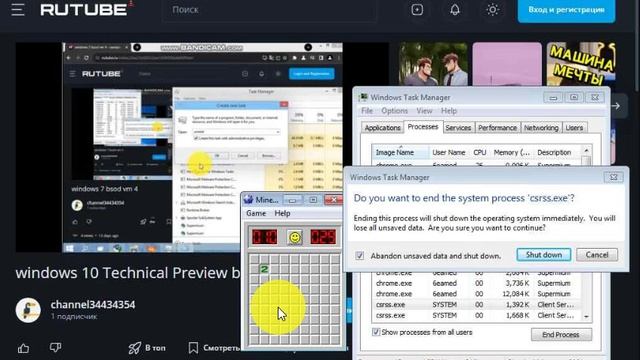Click the Смотреть bookmark icon

[x=193, y=348]
